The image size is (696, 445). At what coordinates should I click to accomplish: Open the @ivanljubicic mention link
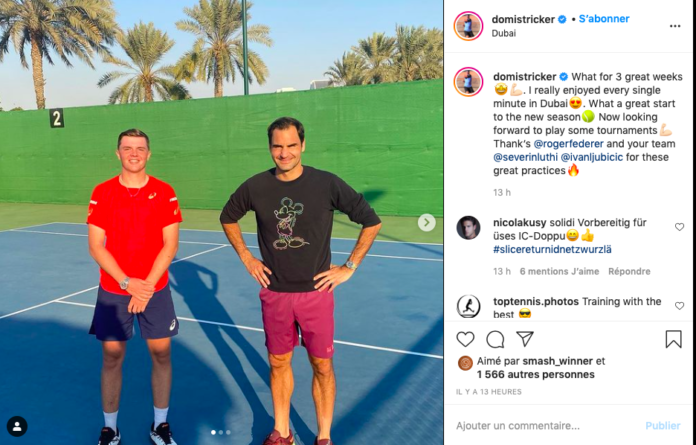(592, 157)
